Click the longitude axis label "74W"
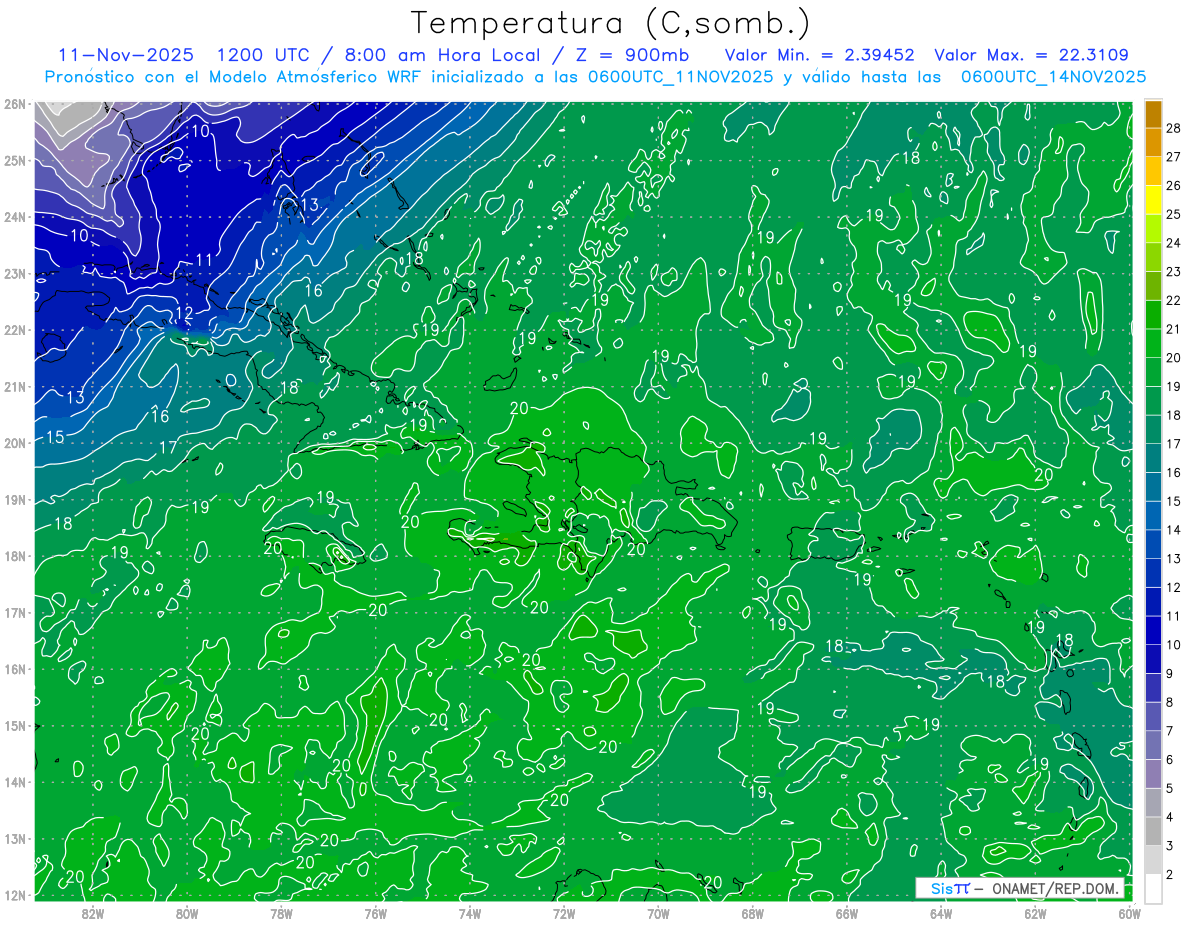This screenshot has width=1200, height=927. click(x=470, y=914)
